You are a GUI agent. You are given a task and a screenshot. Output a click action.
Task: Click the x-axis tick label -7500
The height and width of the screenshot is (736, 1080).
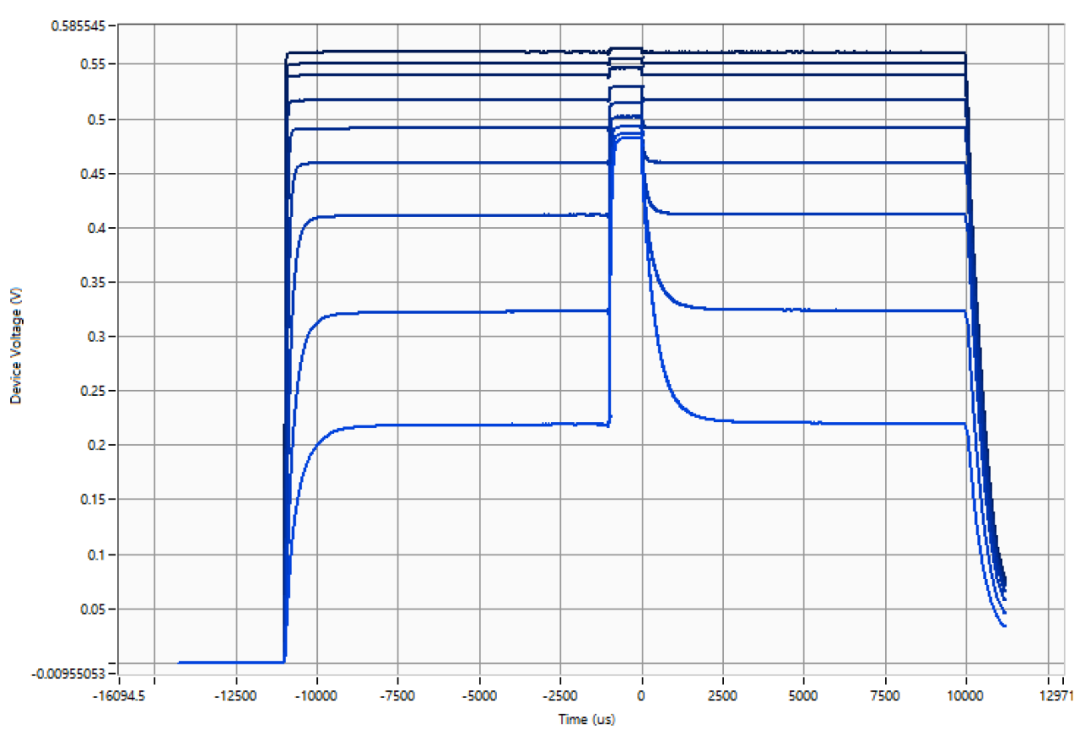398,696
